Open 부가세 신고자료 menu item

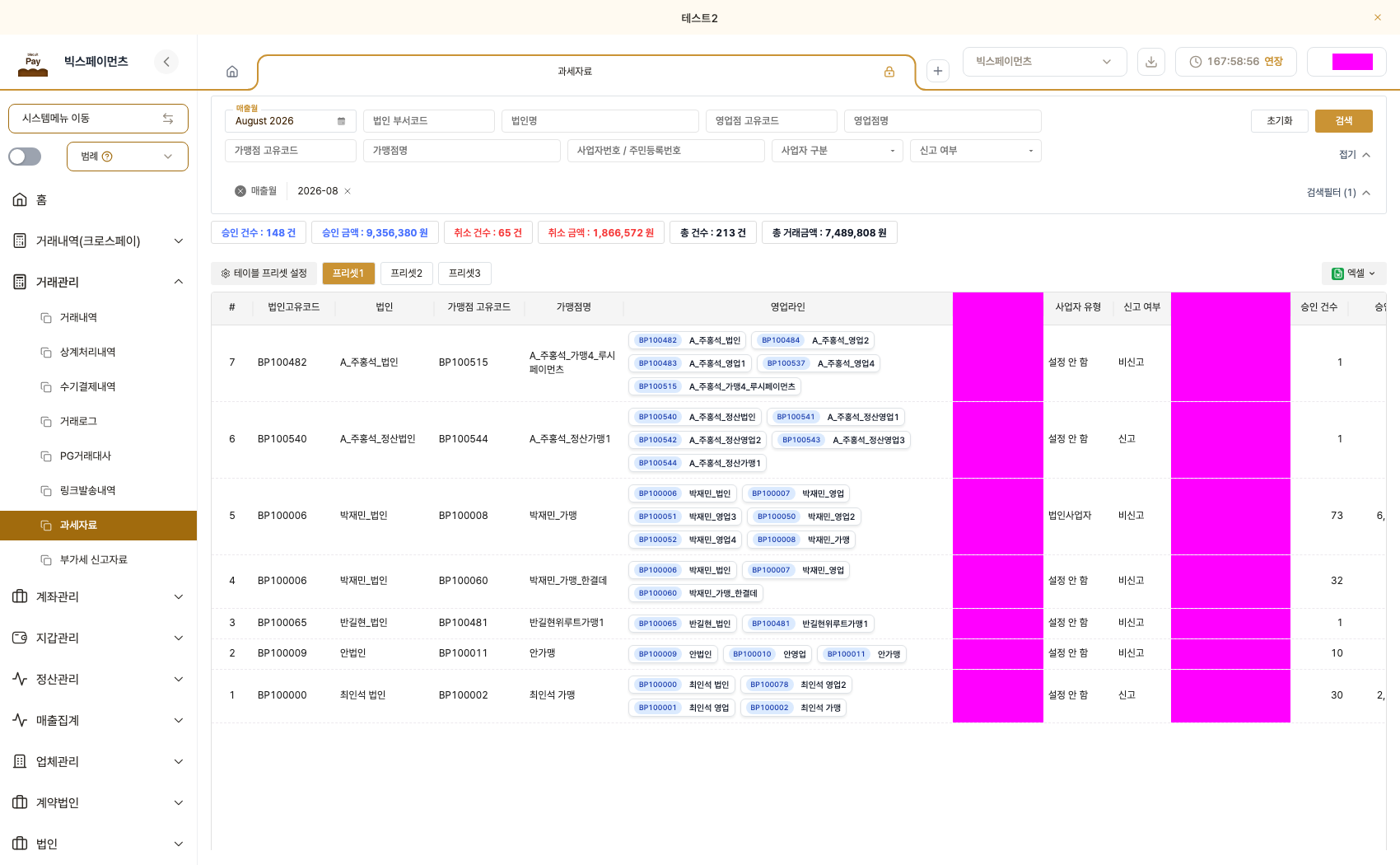click(x=94, y=559)
